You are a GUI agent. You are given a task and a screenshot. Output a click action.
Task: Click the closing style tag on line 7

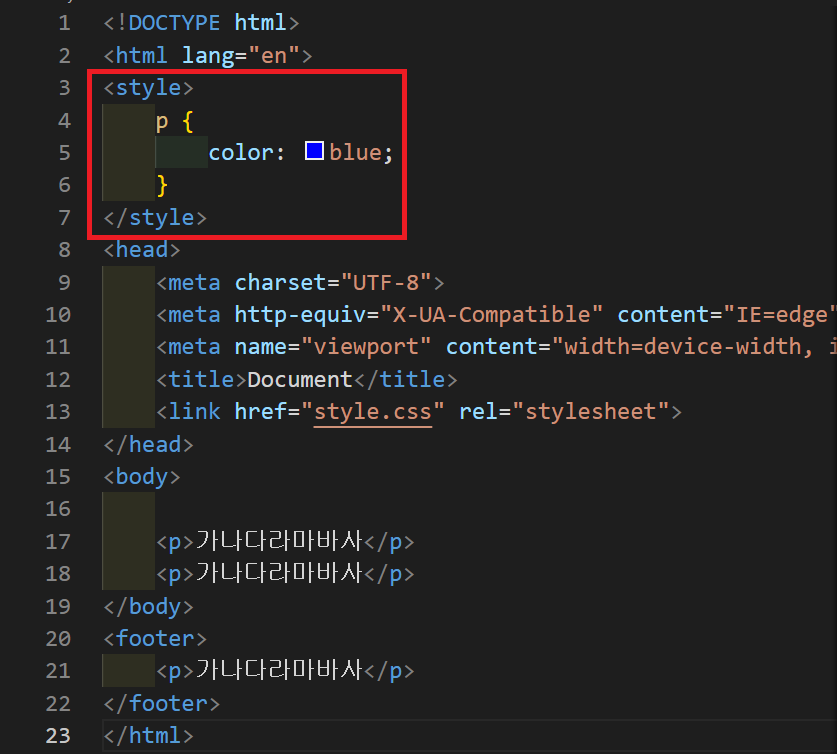155,218
